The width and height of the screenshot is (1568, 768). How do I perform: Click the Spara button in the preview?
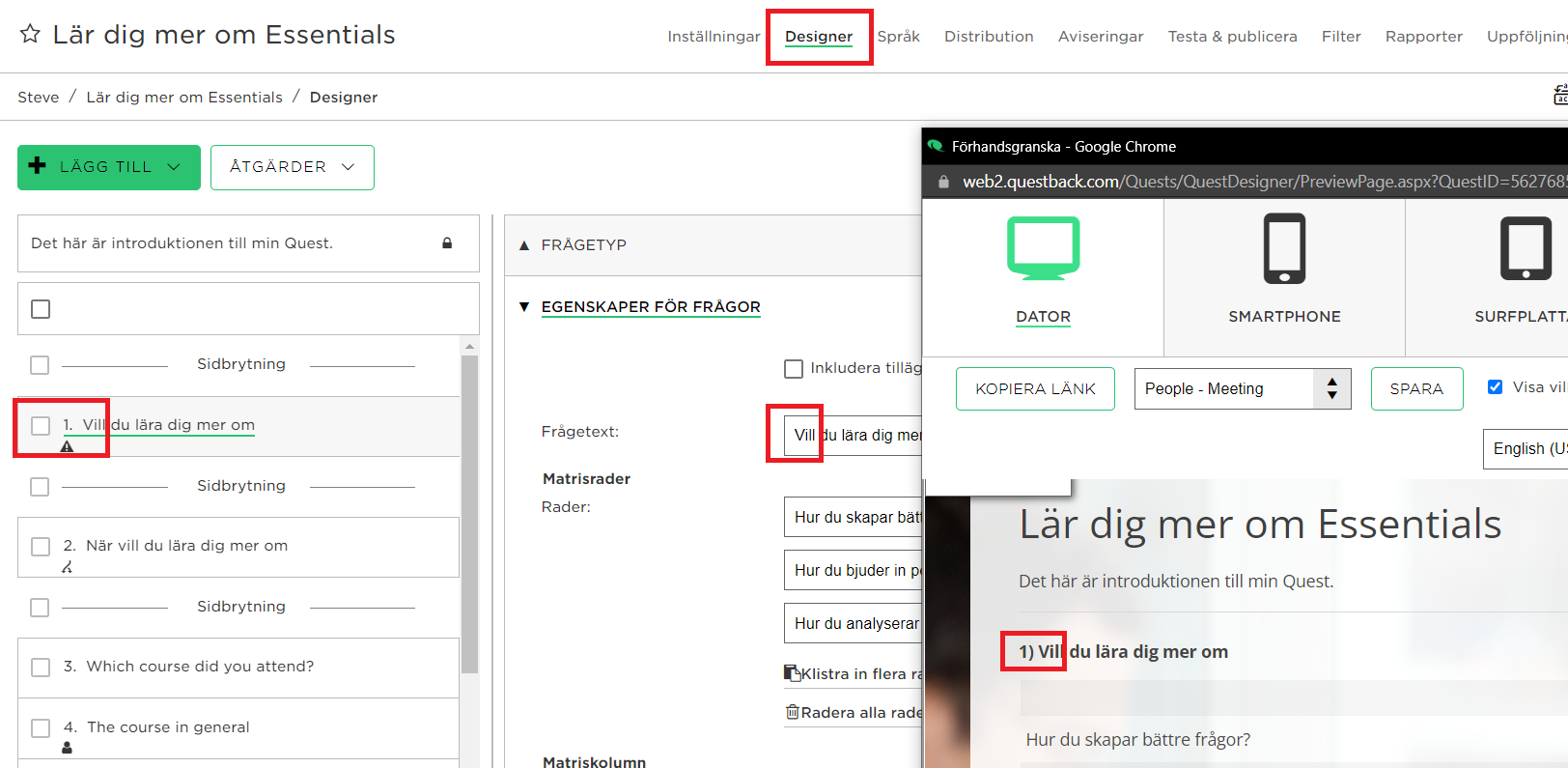tap(1416, 388)
